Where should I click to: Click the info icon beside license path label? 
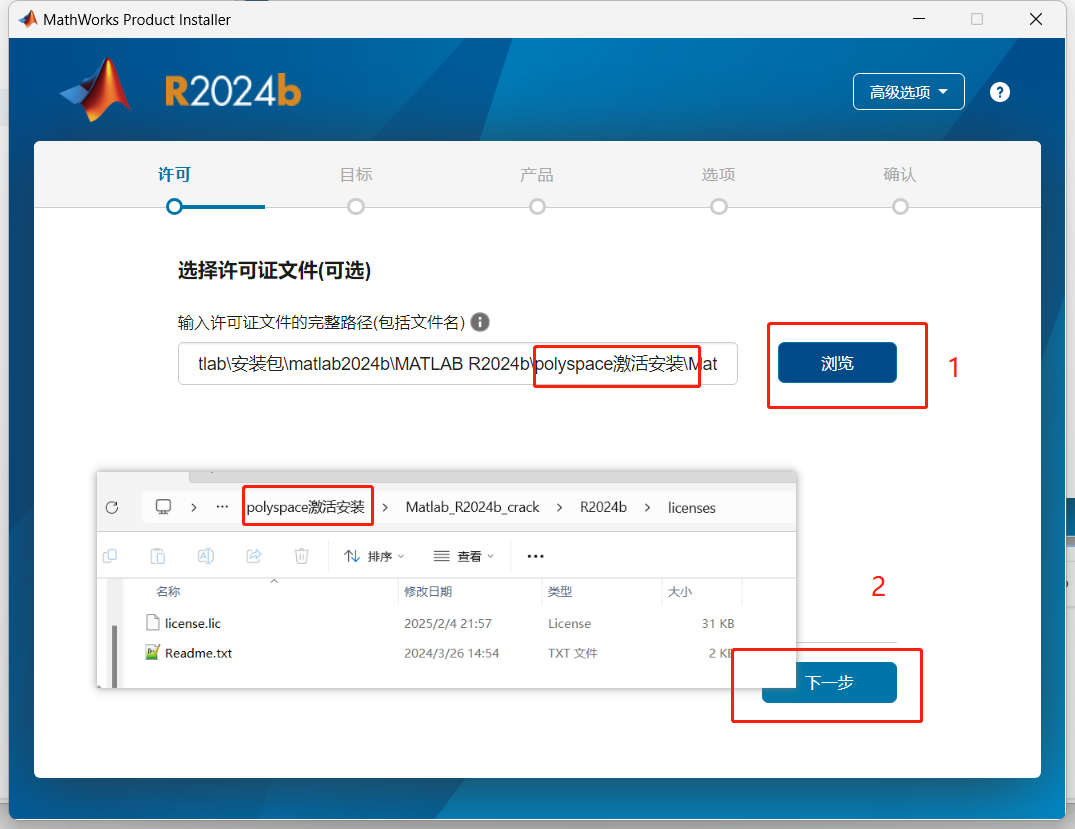[x=480, y=322]
